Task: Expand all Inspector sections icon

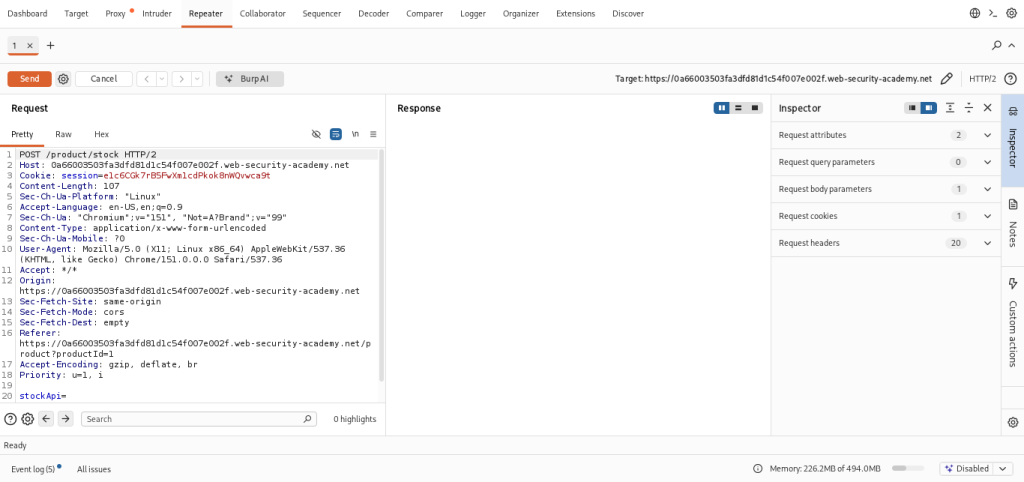Action: tap(950, 108)
